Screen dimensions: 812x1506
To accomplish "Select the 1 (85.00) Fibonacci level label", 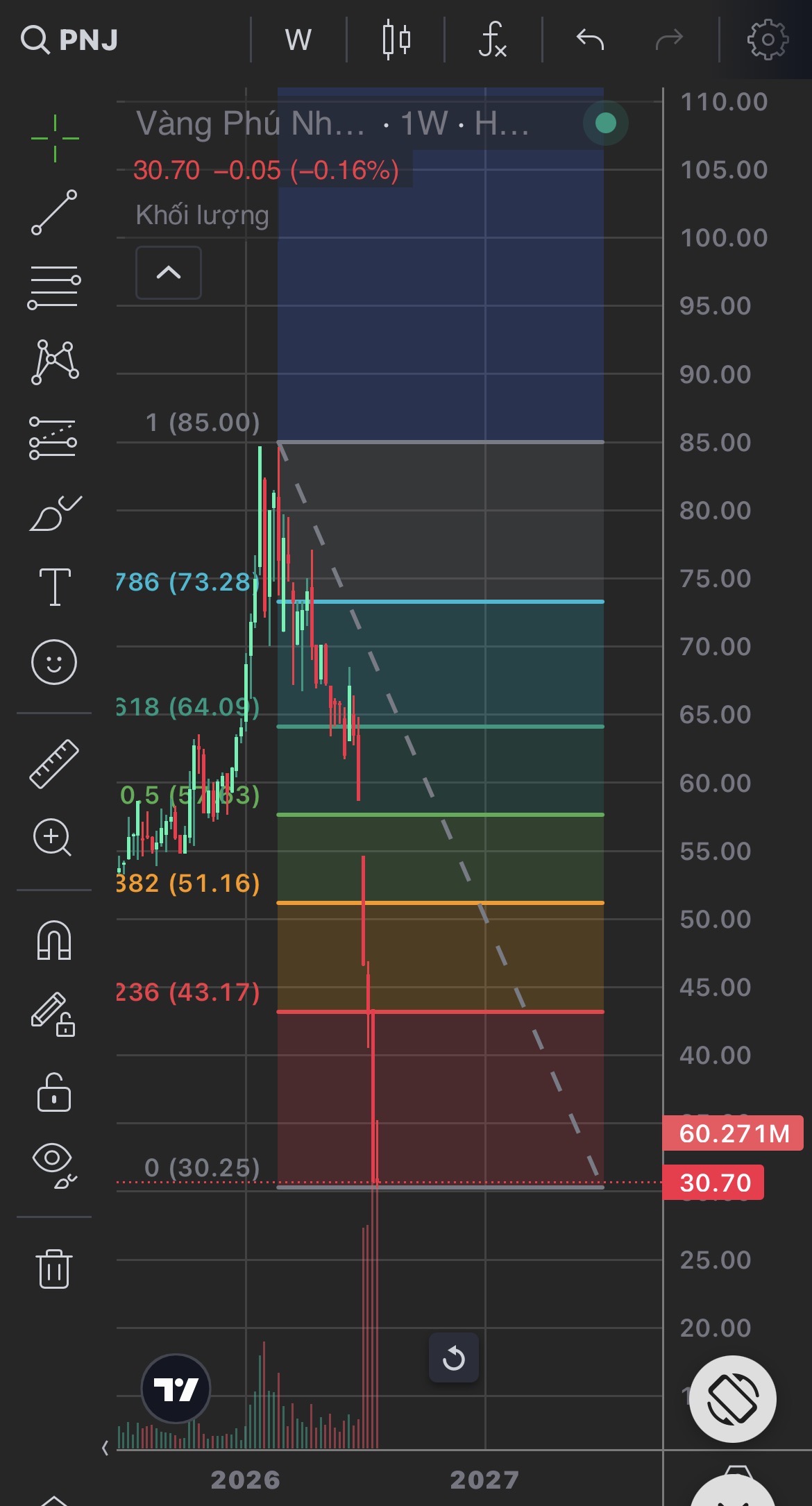I will pyautogui.click(x=203, y=422).
